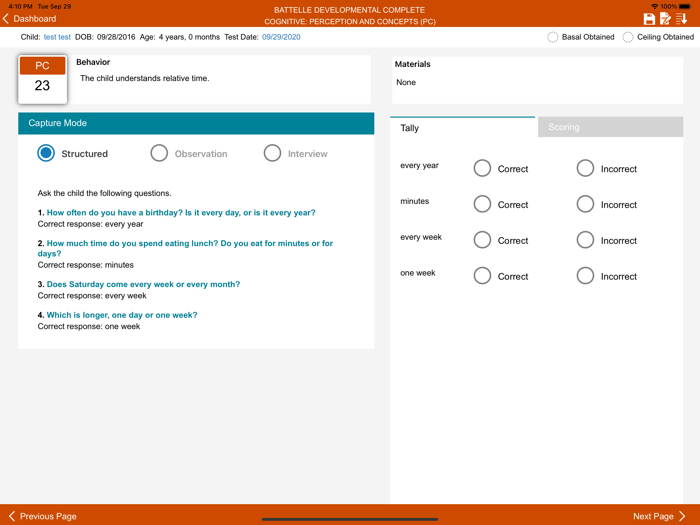Click the DOB value 09/28/2016
The width and height of the screenshot is (700, 525).
click(x=116, y=37)
